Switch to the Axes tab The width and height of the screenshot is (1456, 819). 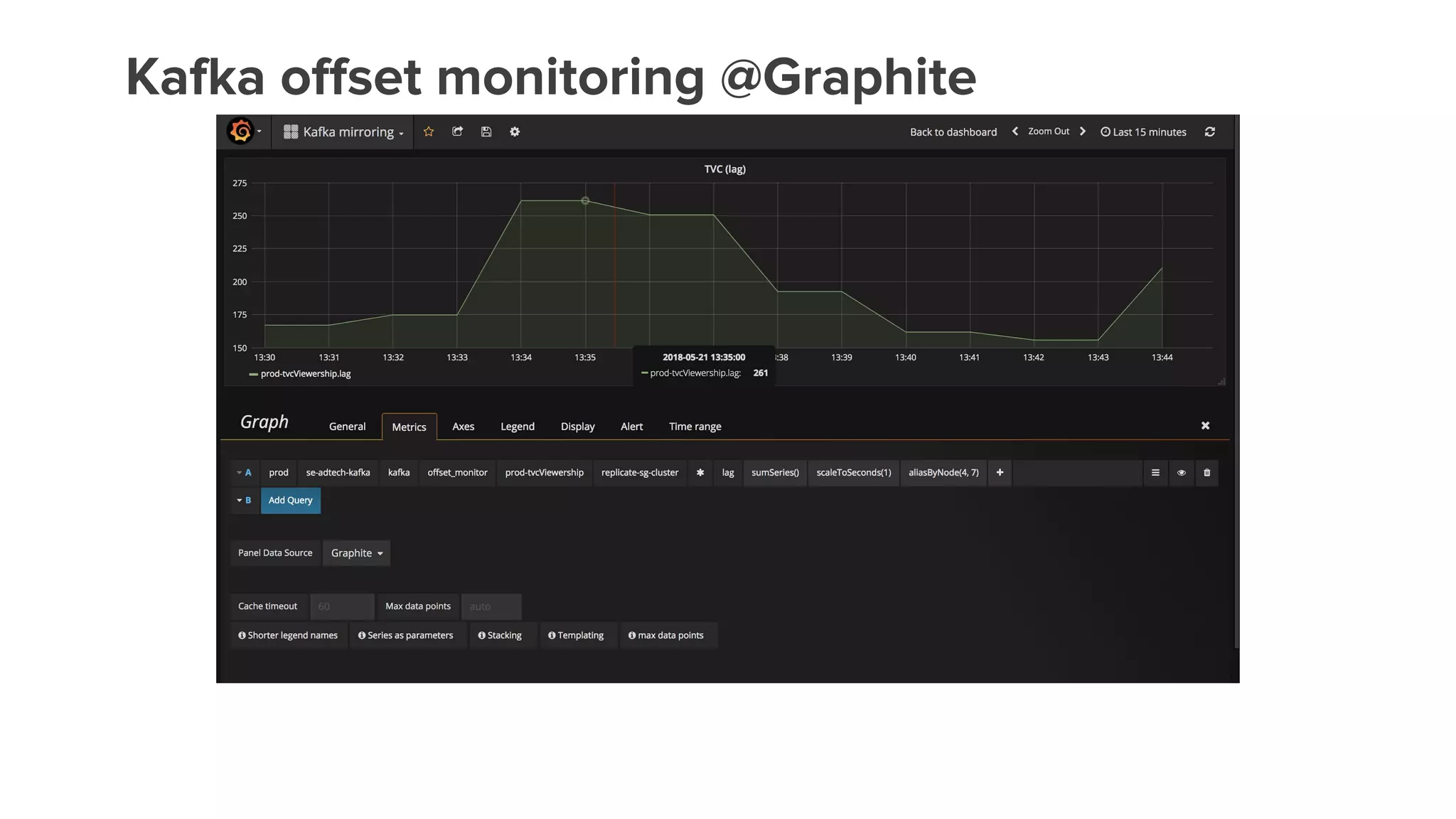(463, 427)
